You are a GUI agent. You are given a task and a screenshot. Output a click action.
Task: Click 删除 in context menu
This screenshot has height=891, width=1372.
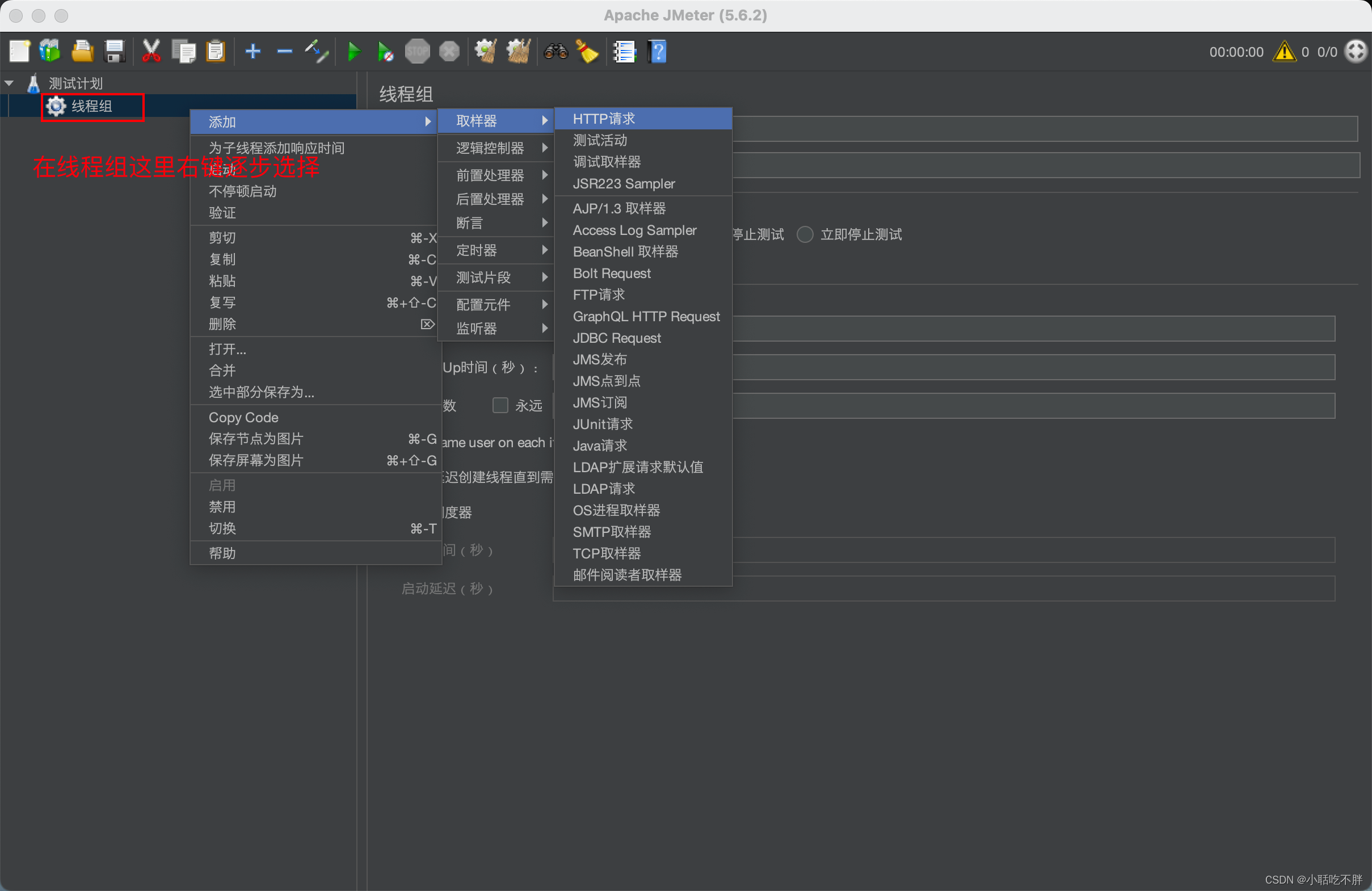tap(314, 324)
